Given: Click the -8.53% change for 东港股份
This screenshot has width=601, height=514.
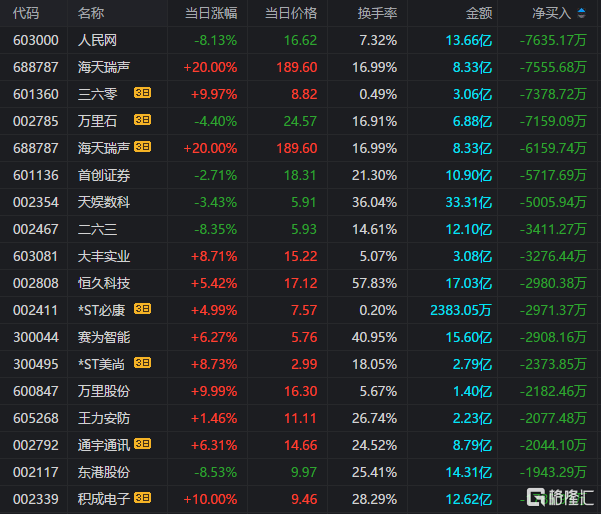Looking at the screenshot, I should 215,472.
